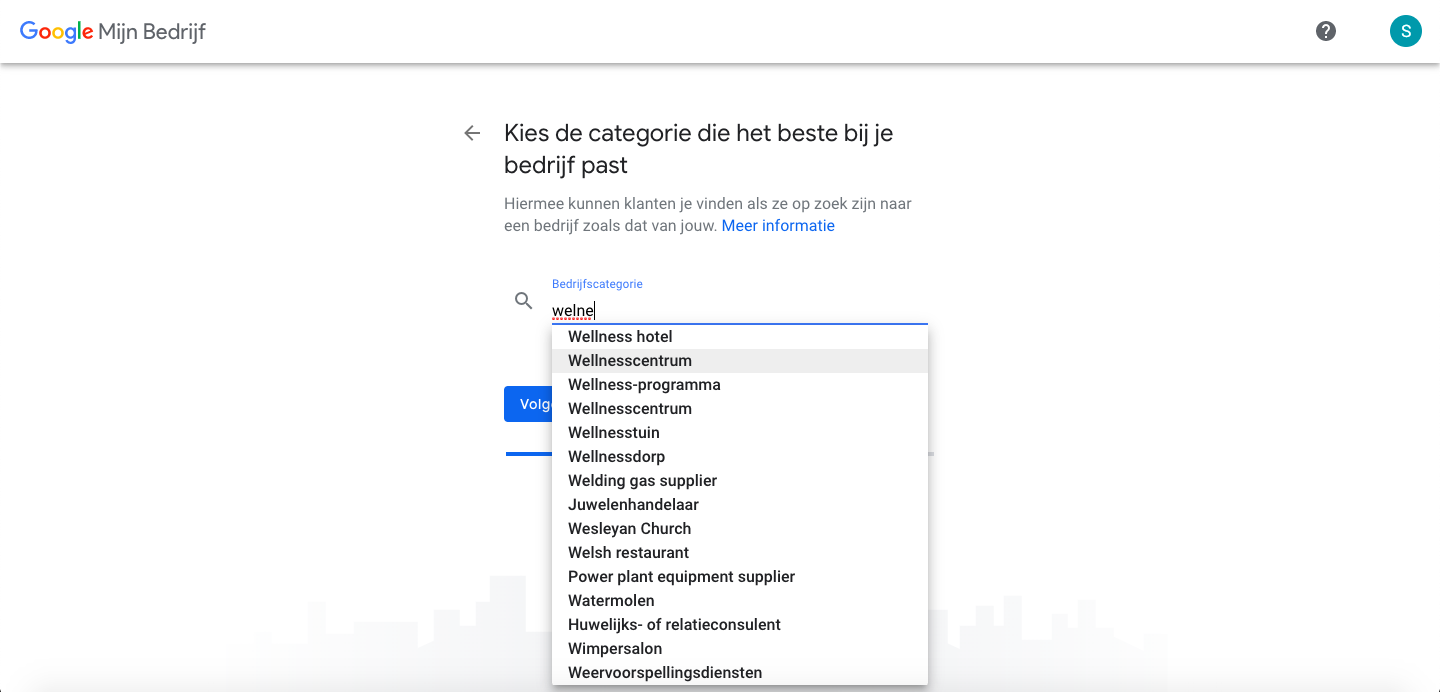
Task: Open help via the question mark icon
Action: (x=1325, y=31)
